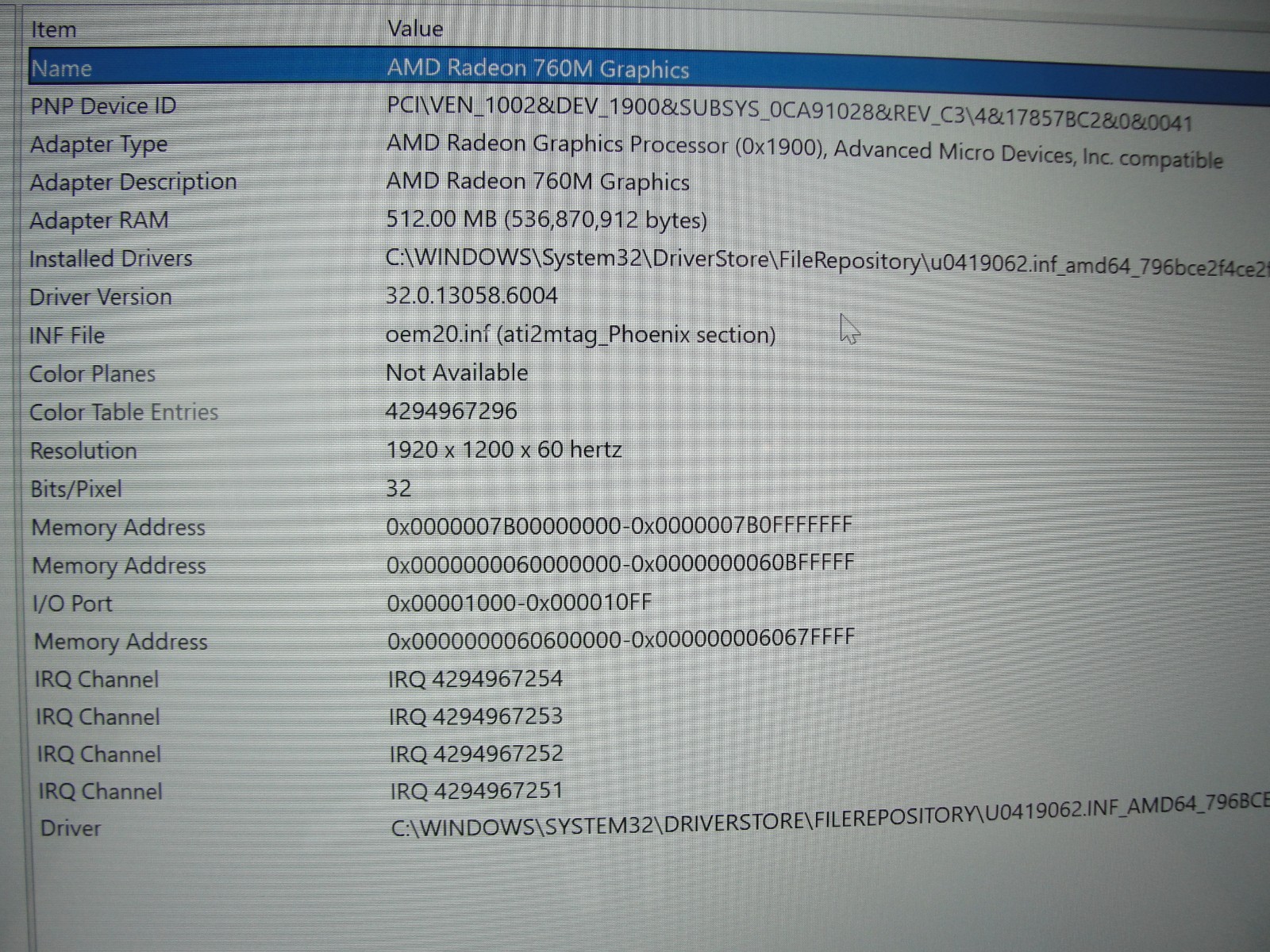Select the PNP Device ID row
Viewport: 1270px width, 952px height.
103,106
